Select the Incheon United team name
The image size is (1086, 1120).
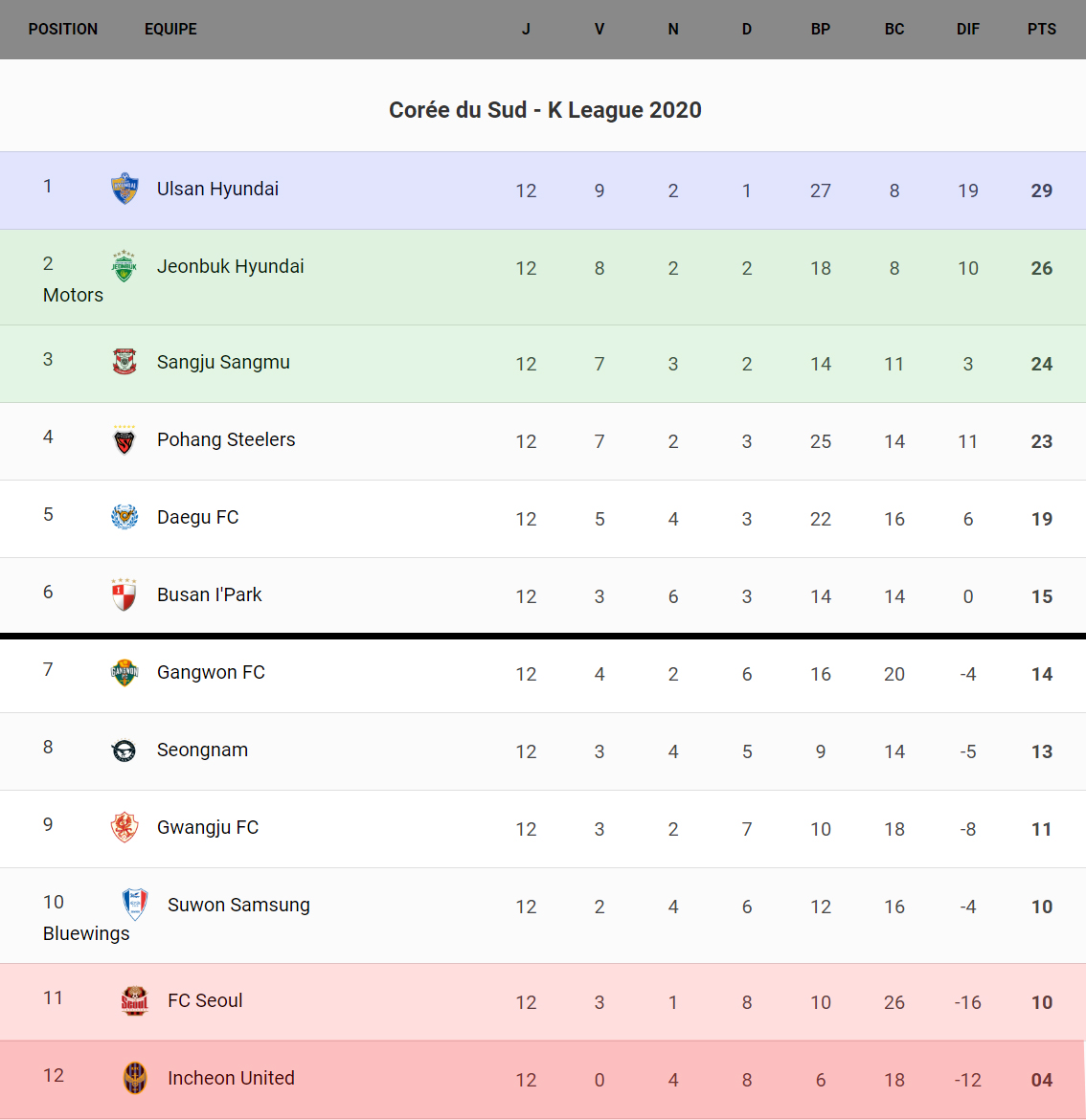tap(231, 1078)
